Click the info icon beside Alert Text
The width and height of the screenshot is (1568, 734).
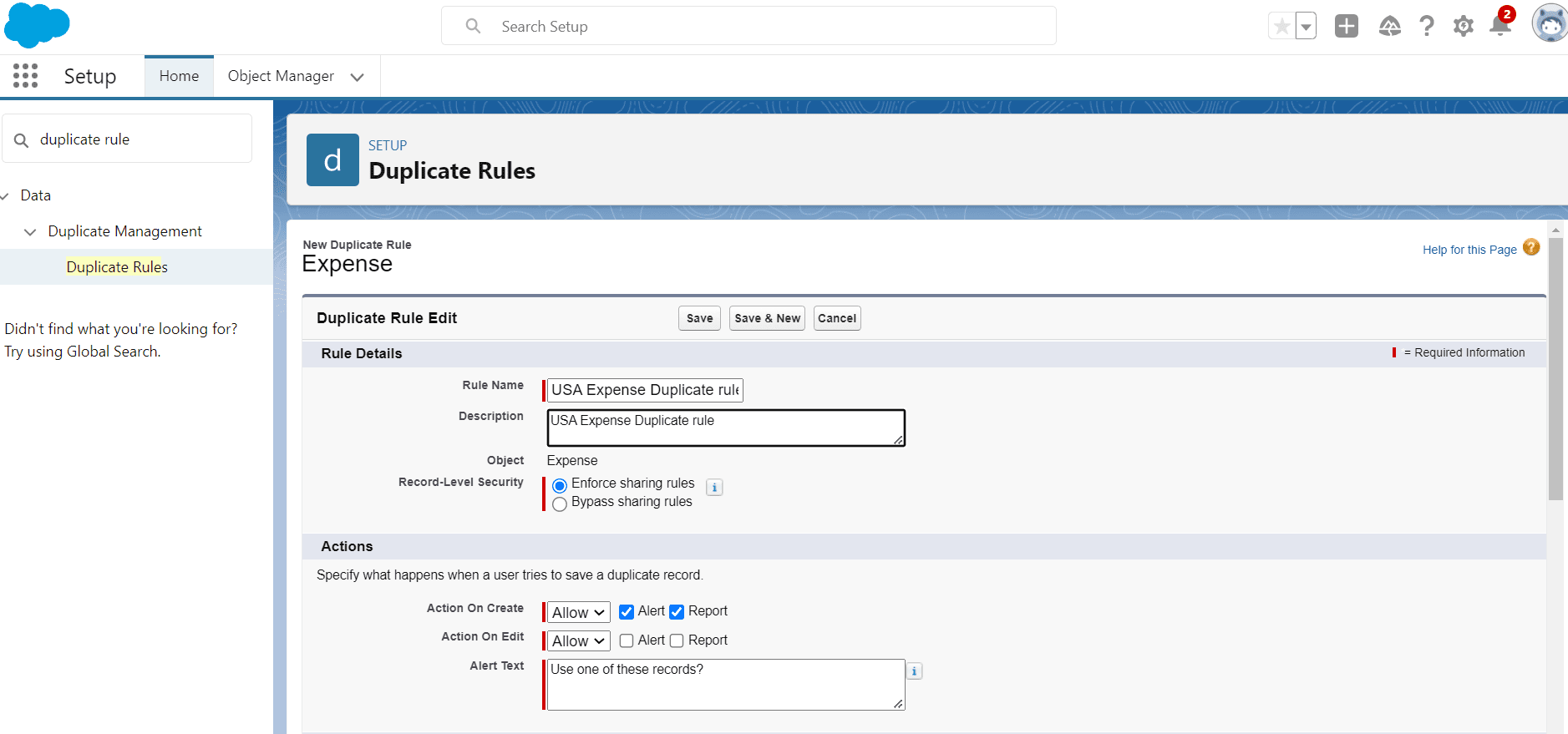pyautogui.click(x=914, y=671)
